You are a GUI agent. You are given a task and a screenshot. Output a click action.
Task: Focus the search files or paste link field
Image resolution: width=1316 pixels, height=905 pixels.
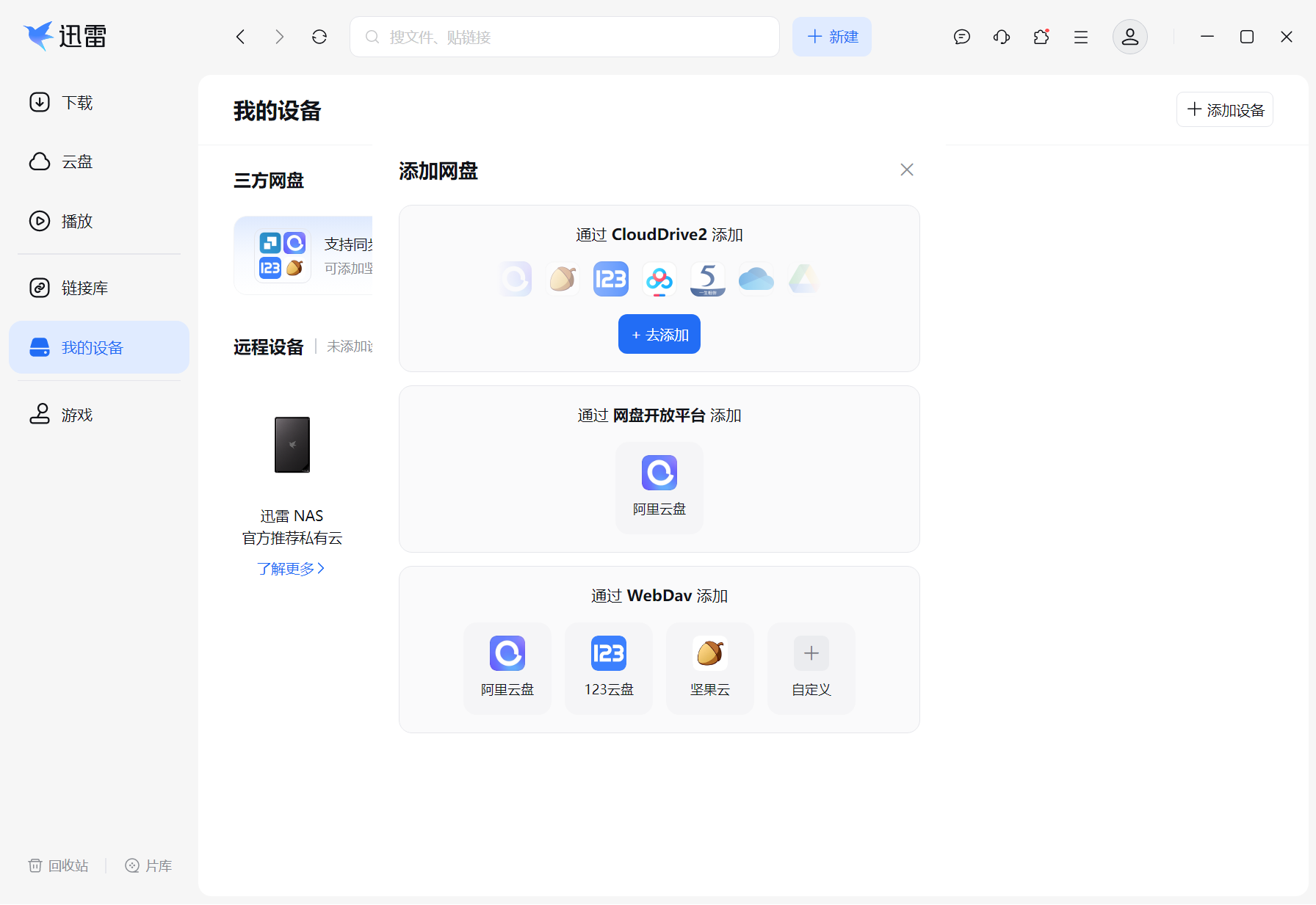click(x=564, y=37)
